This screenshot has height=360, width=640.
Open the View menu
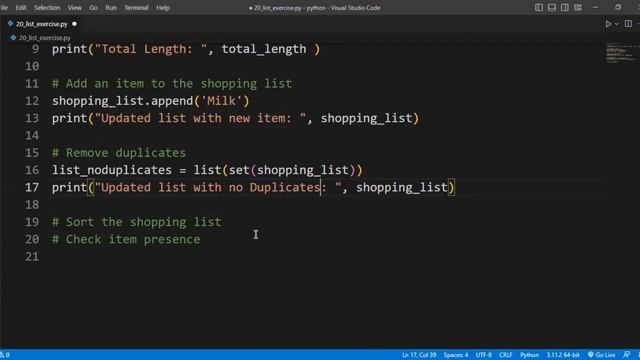click(74, 7)
